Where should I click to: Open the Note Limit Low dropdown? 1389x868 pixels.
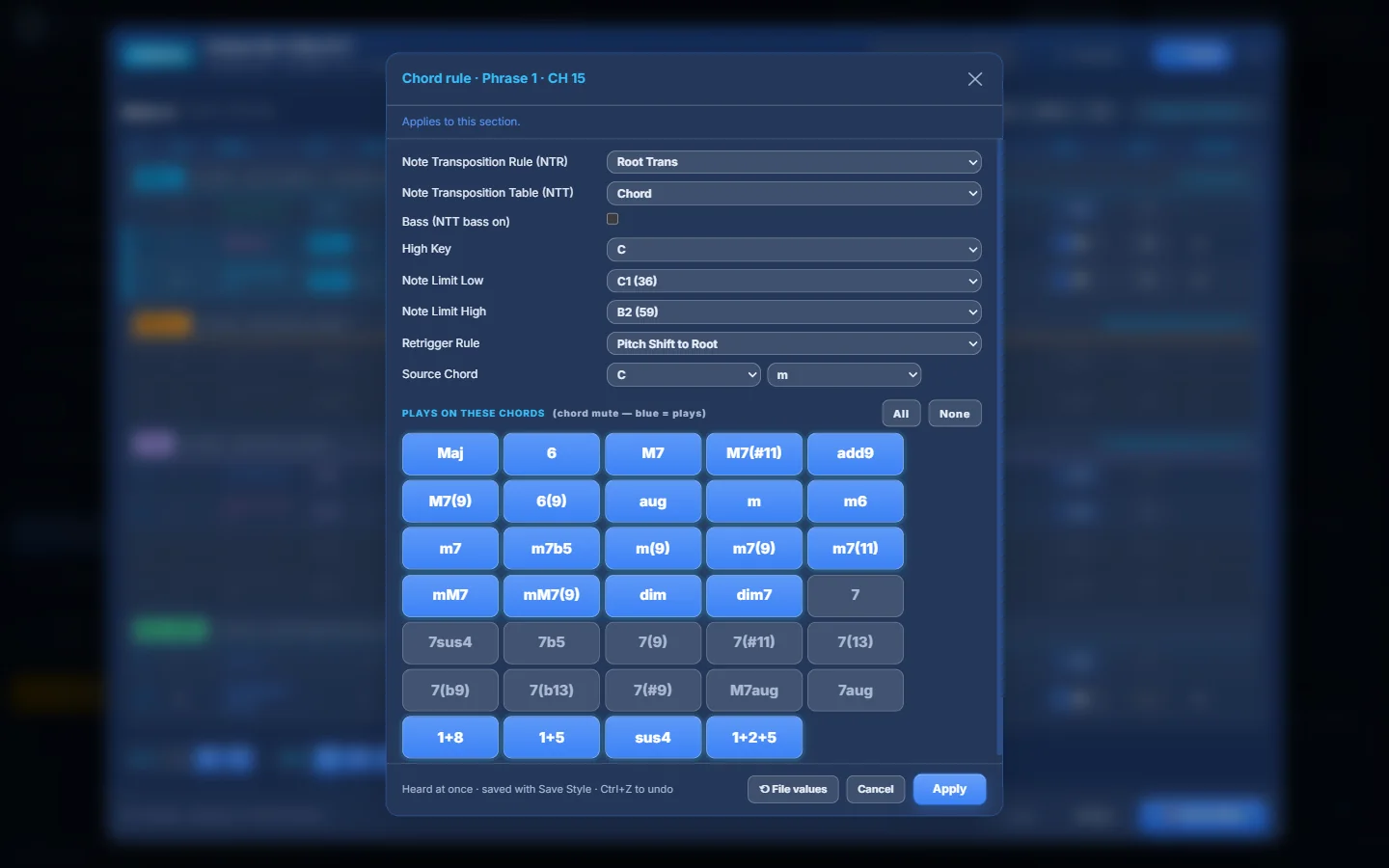tap(794, 281)
